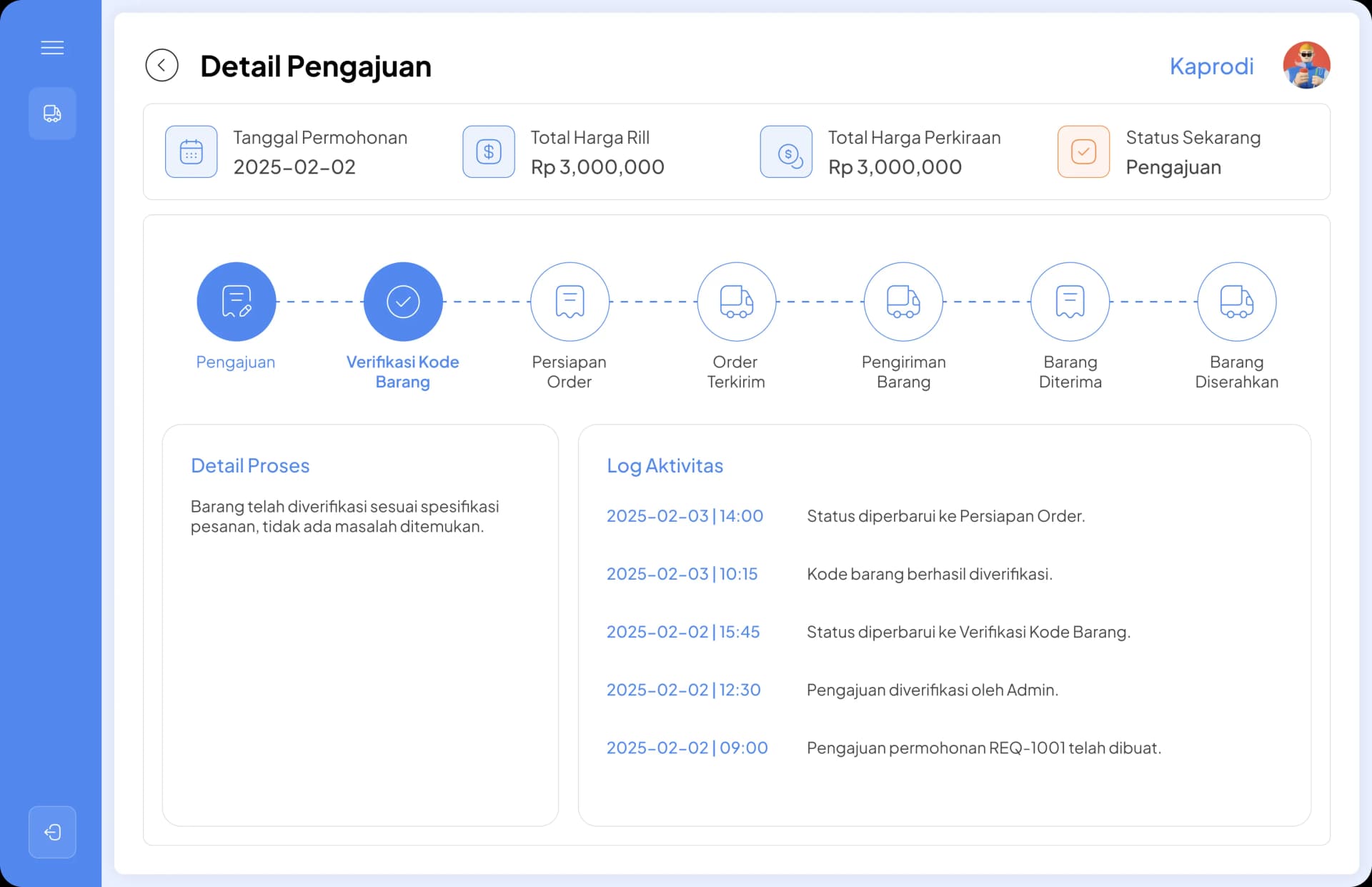
Task: Go back using the circular arrow button
Action: tap(162, 66)
